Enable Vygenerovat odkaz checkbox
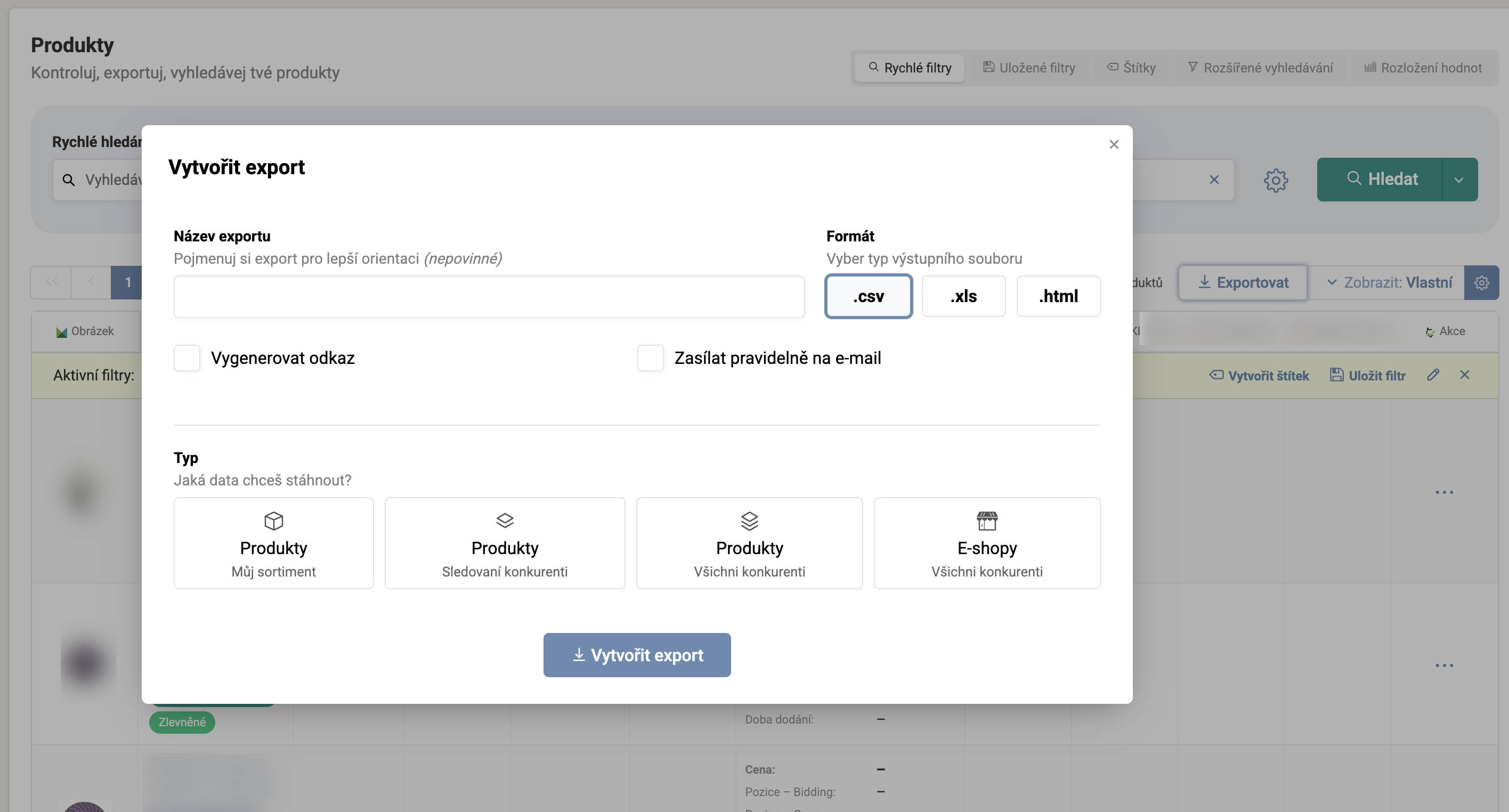 coord(187,358)
